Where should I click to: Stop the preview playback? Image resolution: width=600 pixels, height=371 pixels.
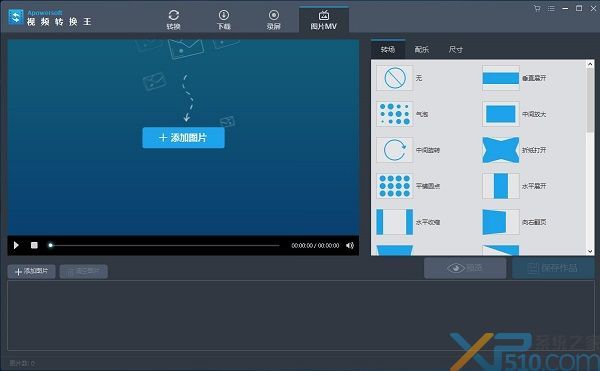click(x=34, y=245)
